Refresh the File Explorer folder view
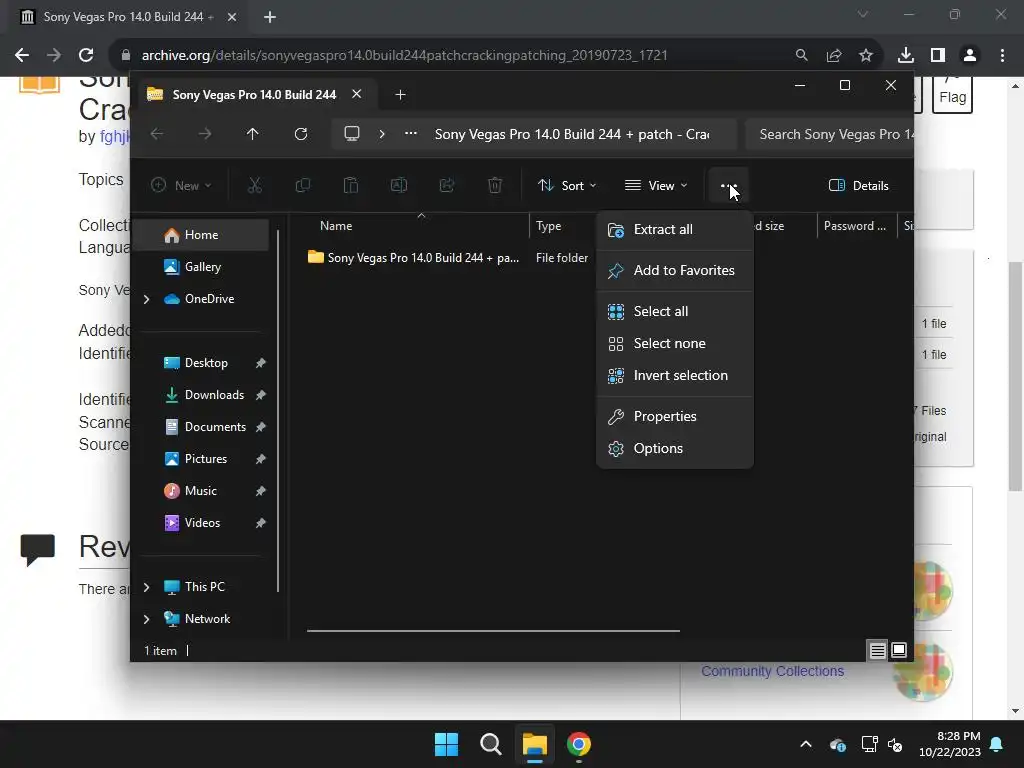Viewport: 1024px width, 768px height. point(301,134)
